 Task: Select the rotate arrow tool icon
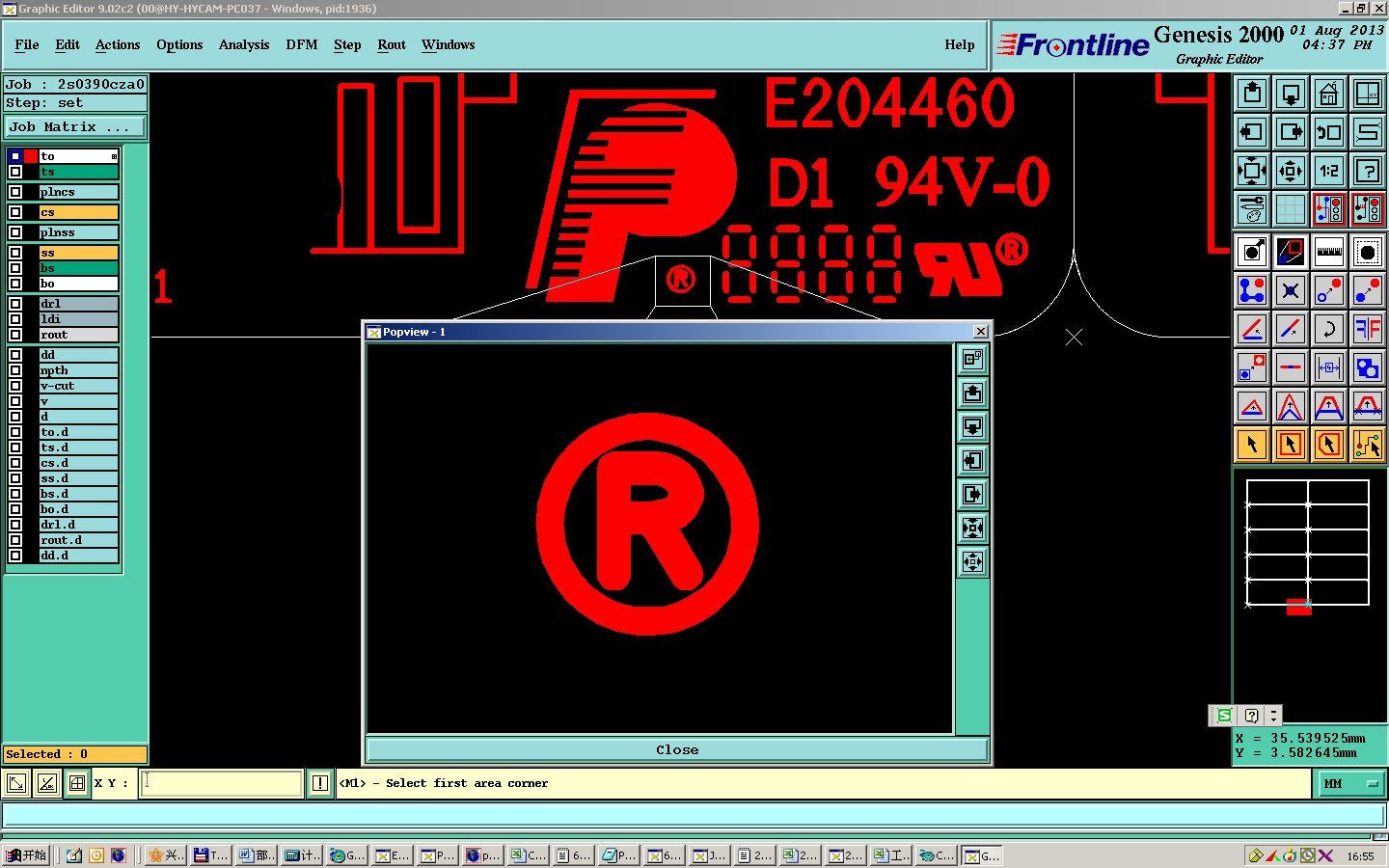[1329, 329]
